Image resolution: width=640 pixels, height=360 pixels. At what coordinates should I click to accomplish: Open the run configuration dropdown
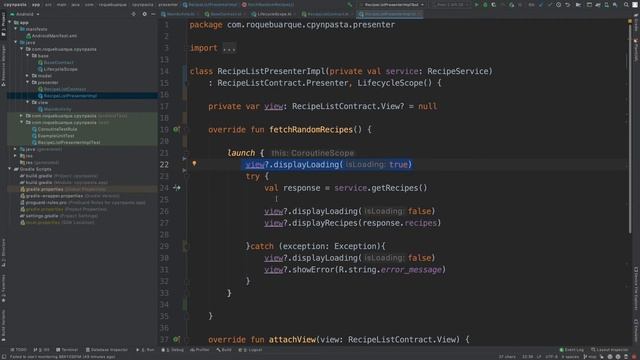pos(392,5)
